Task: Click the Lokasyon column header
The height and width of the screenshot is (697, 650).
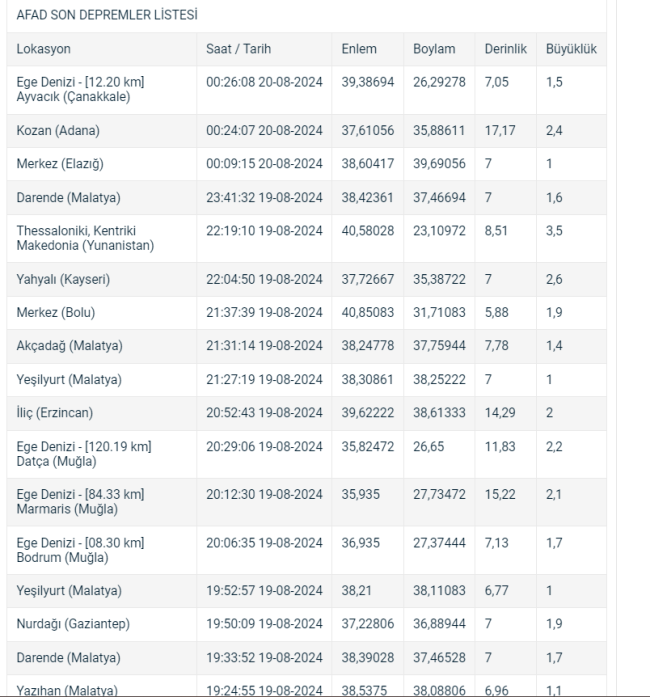Action: (x=44, y=49)
